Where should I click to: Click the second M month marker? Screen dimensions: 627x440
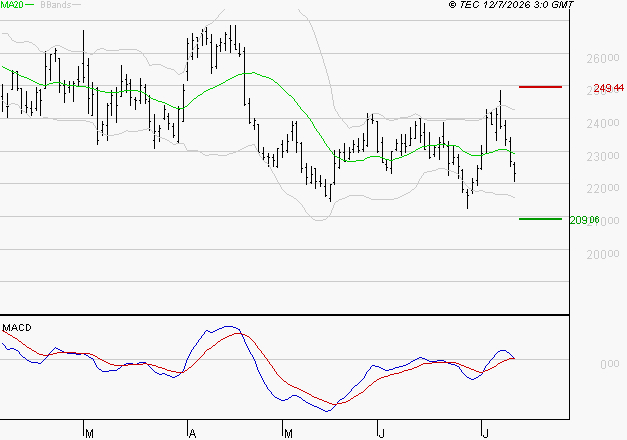pyautogui.click(x=288, y=434)
